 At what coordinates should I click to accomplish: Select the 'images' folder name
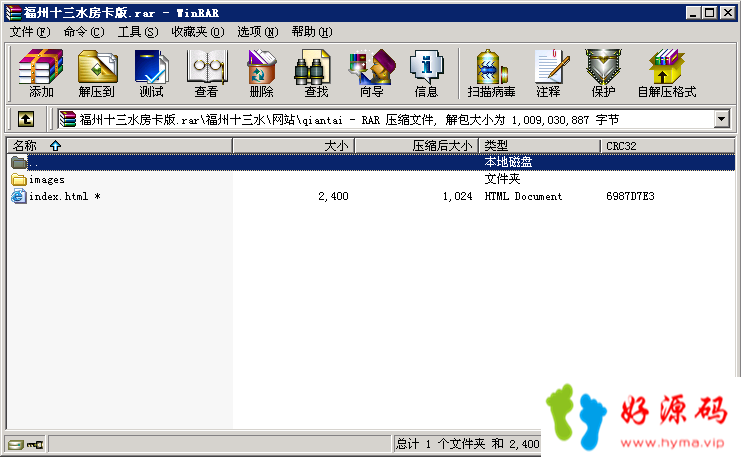[47, 180]
